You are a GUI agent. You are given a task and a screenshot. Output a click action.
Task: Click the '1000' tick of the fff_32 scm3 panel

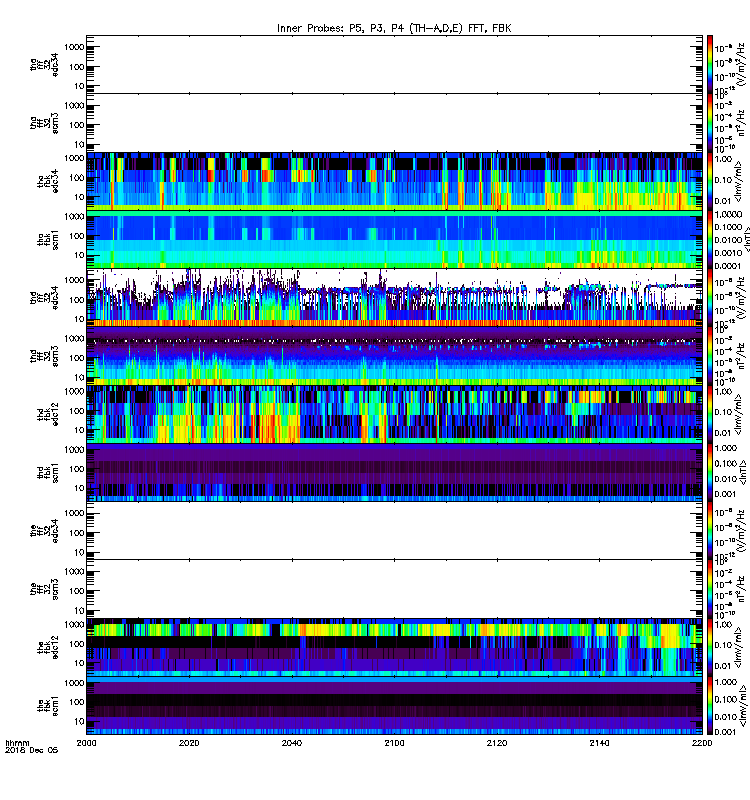click(x=74, y=571)
